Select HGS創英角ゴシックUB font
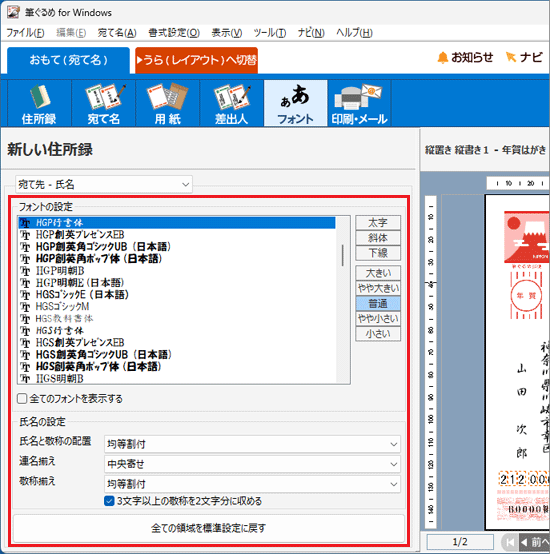550x554 pixels. tap(177, 355)
